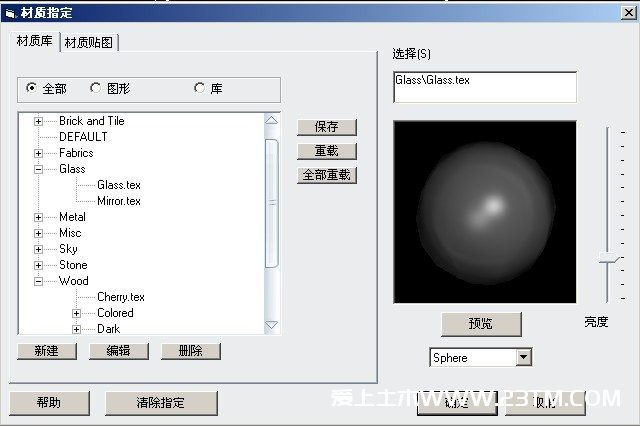Click the material tree scrollbar thumb
Screen dimensions: 640x426
click(271, 203)
